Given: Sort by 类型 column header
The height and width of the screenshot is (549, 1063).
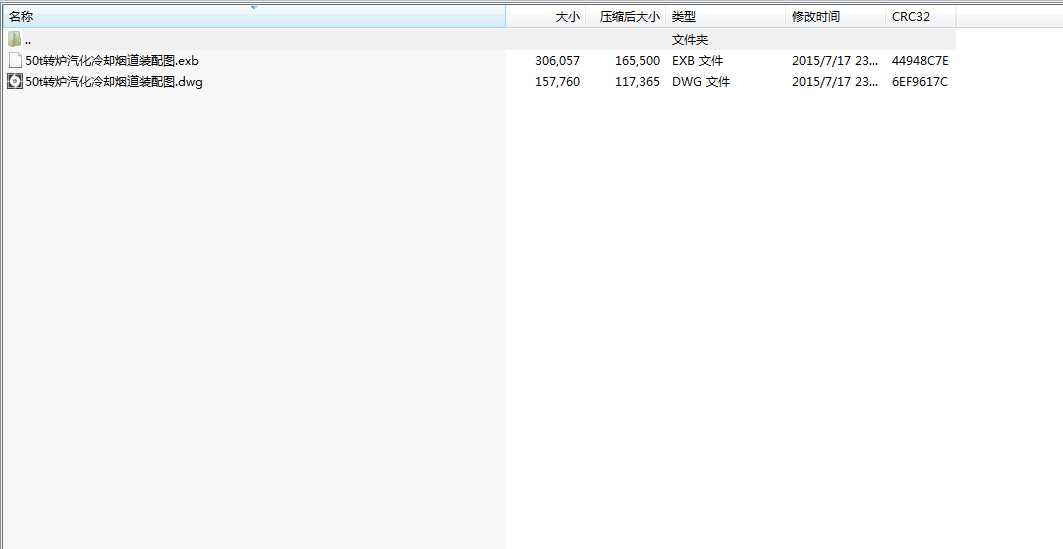Looking at the screenshot, I should coord(726,17).
